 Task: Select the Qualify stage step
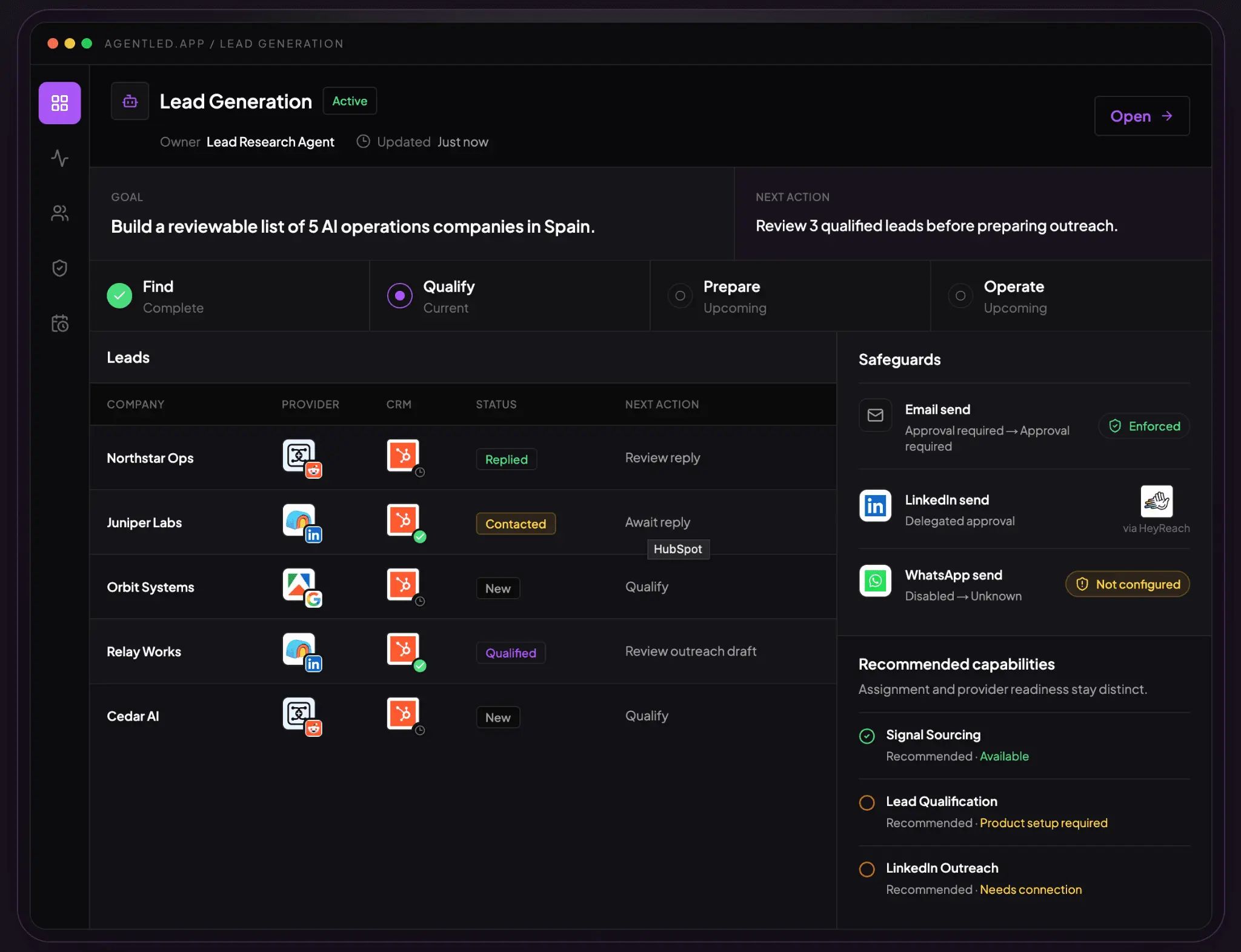pyautogui.click(x=510, y=296)
